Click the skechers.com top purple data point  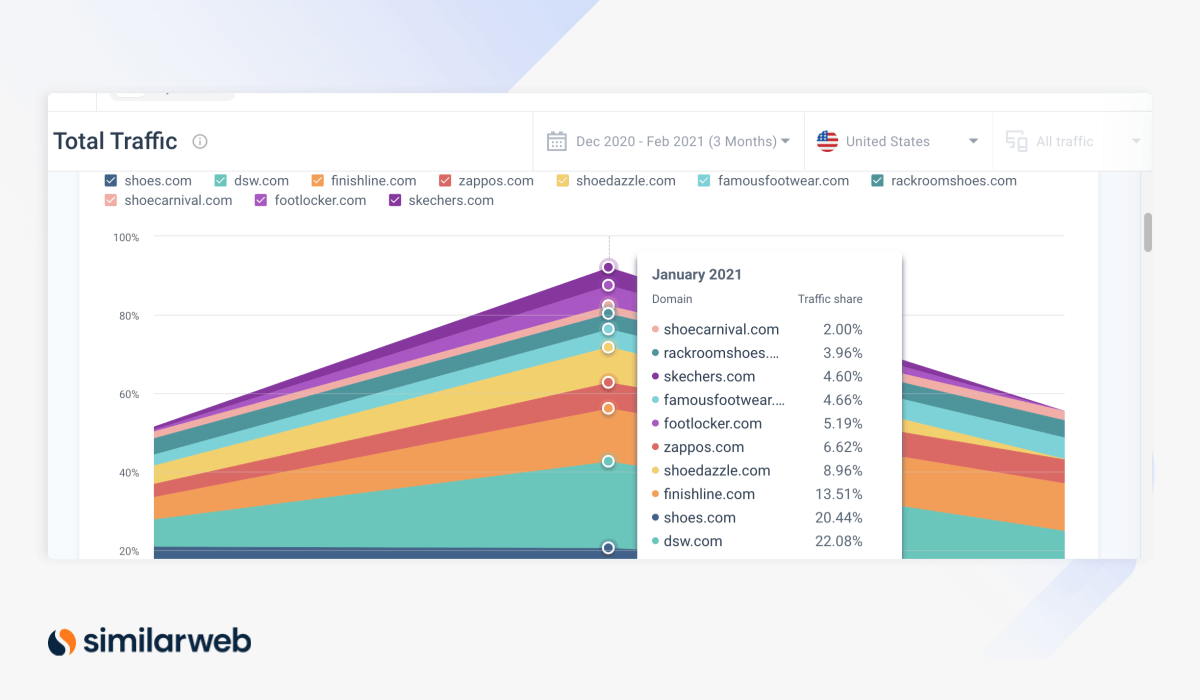(x=608, y=267)
